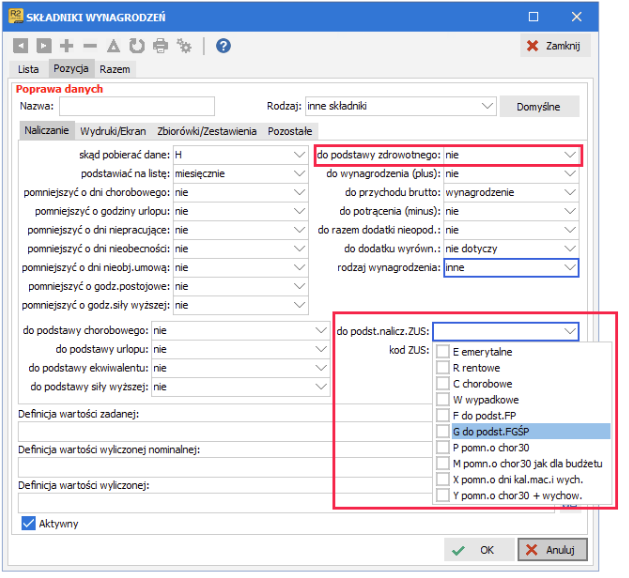This screenshot has width=629, height=578.
Task: Check E emerytalne option
Action: pyautogui.click(x=443, y=351)
